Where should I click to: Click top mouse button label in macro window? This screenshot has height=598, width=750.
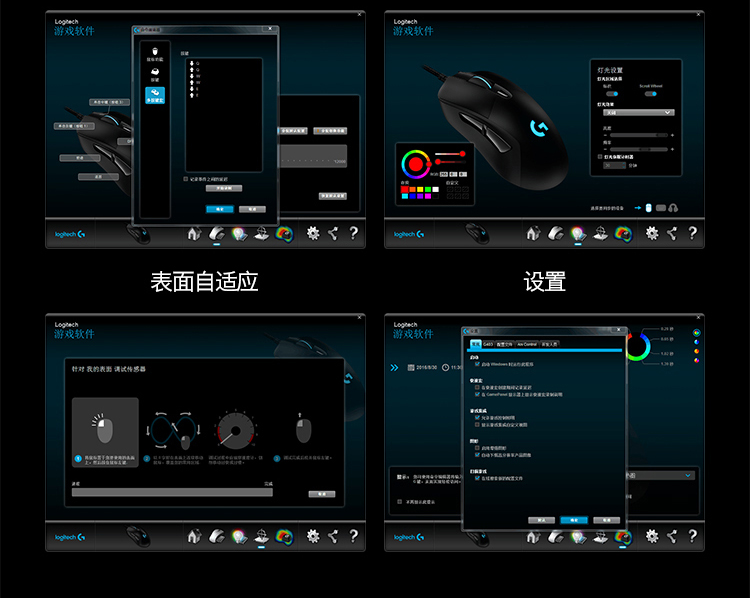(x=109, y=102)
